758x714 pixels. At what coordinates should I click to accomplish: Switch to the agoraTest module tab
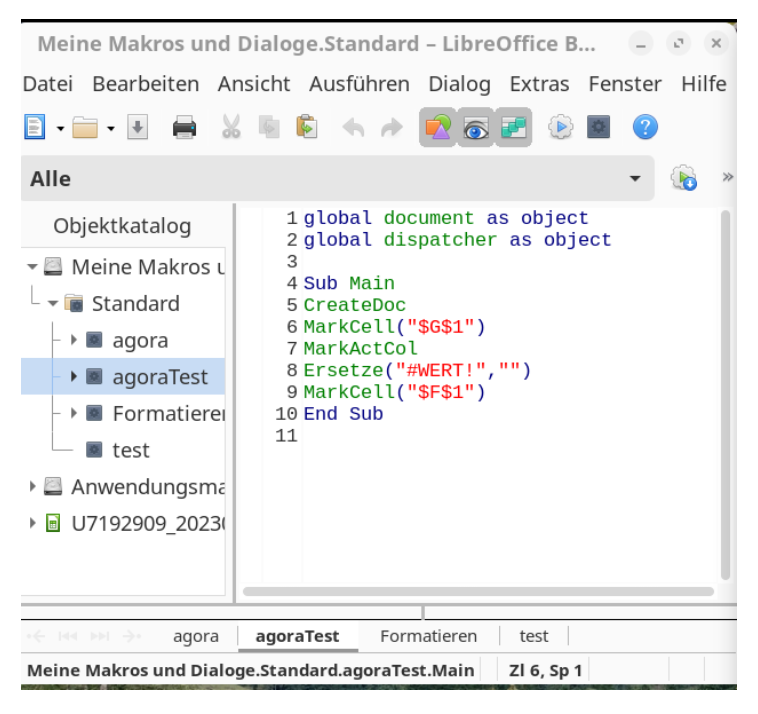click(297, 636)
